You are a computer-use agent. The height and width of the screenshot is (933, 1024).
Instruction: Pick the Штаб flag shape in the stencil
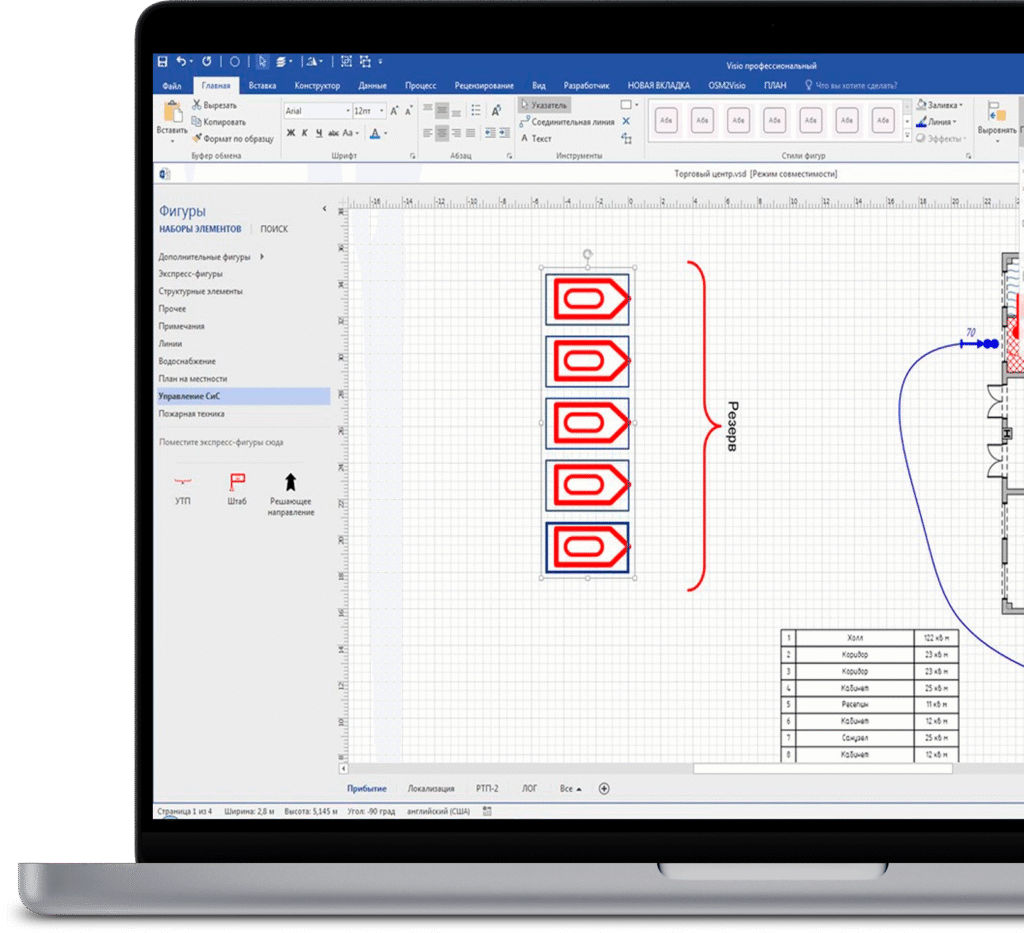point(236,482)
